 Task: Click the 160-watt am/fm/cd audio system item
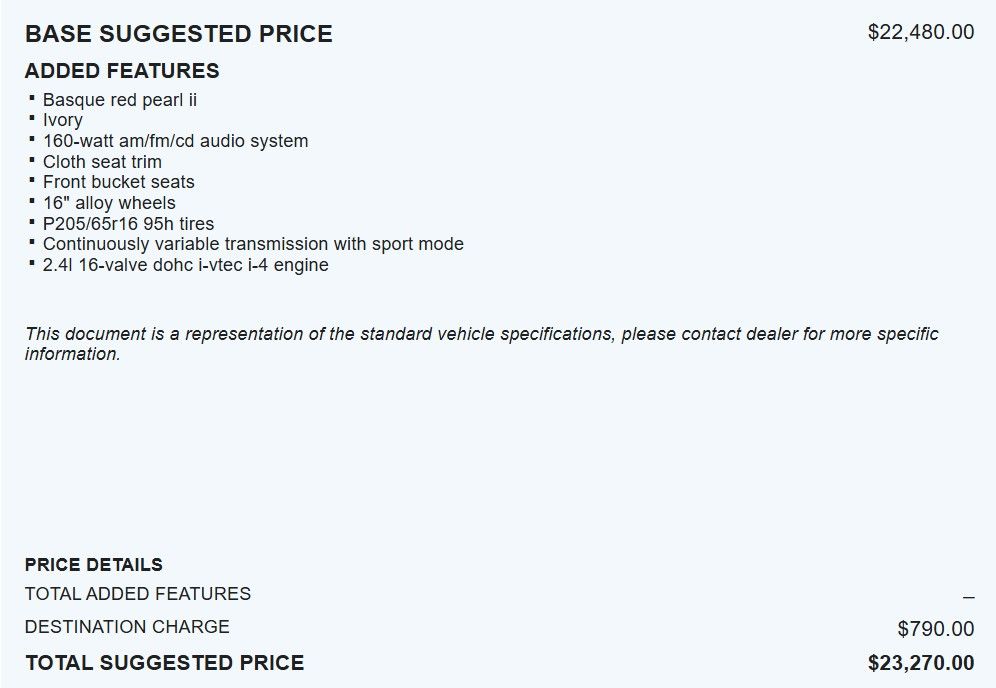[175, 141]
